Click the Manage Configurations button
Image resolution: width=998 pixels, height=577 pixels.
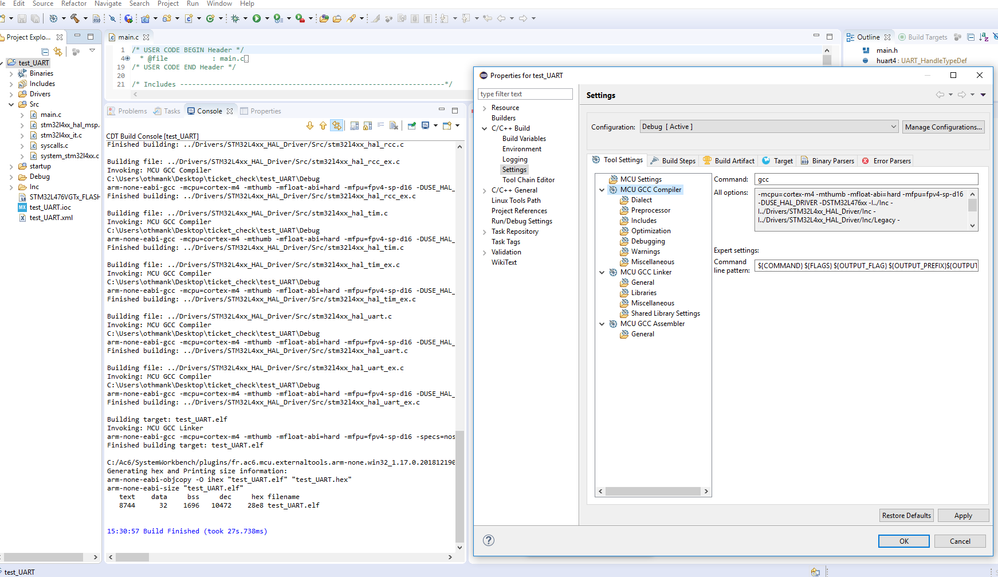click(x=943, y=127)
